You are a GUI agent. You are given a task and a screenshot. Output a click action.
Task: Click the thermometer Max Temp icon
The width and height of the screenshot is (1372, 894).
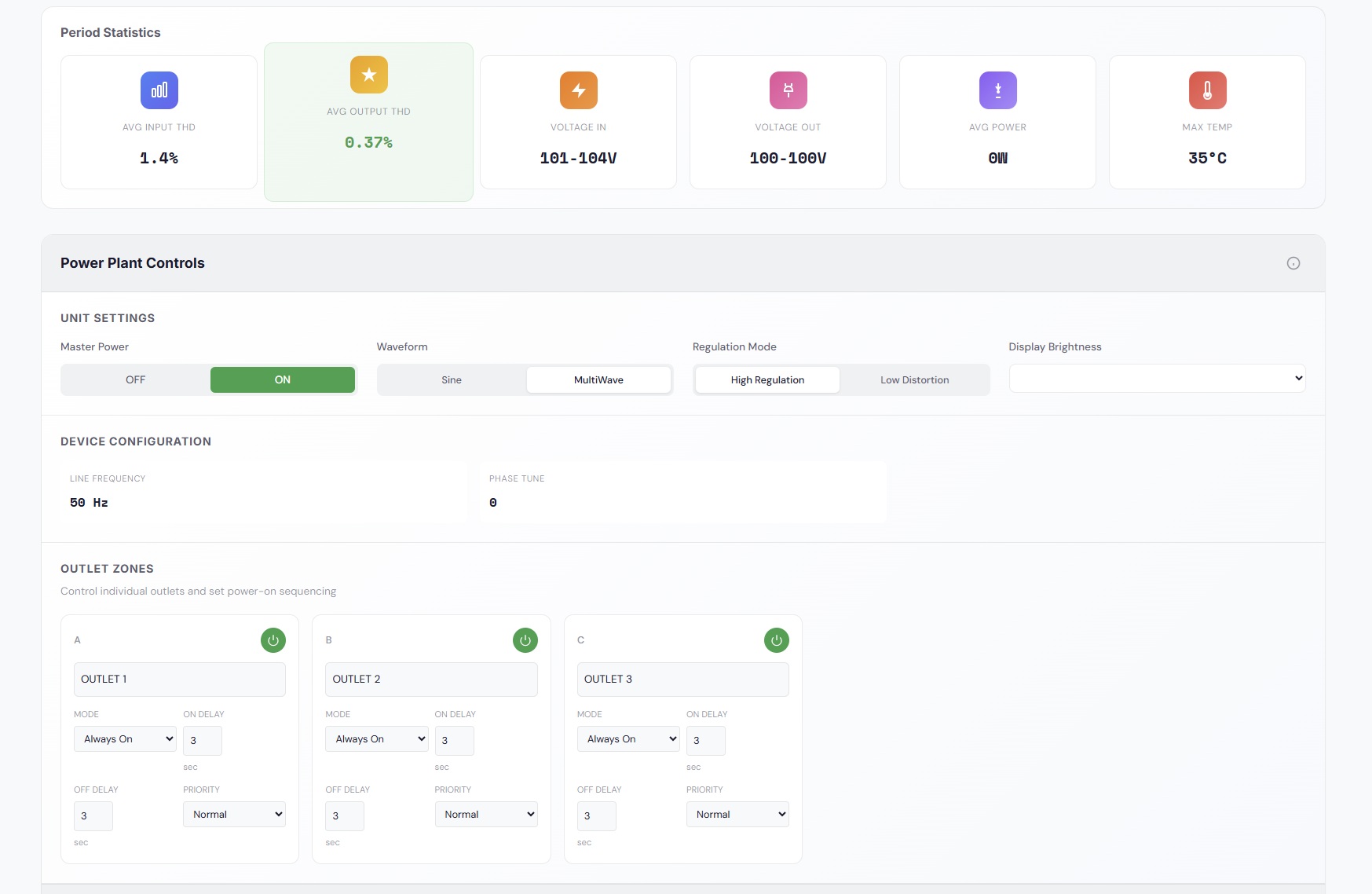tap(1207, 90)
